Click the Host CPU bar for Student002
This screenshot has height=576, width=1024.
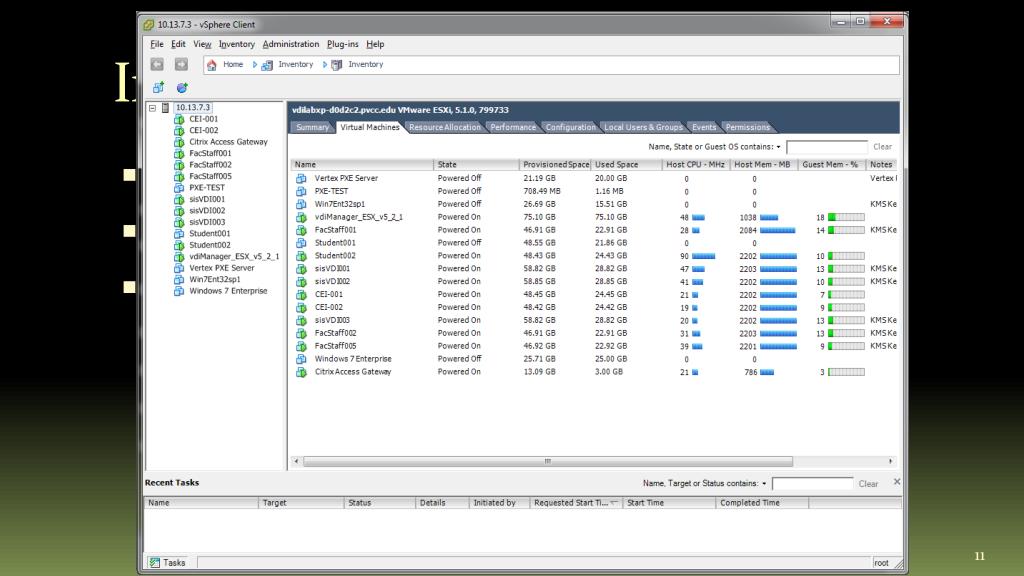[703, 256]
